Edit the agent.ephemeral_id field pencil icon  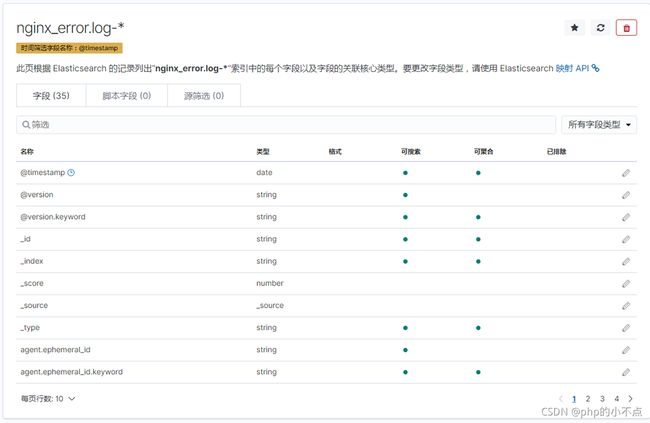pyautogui.click(x=626, y=350)
